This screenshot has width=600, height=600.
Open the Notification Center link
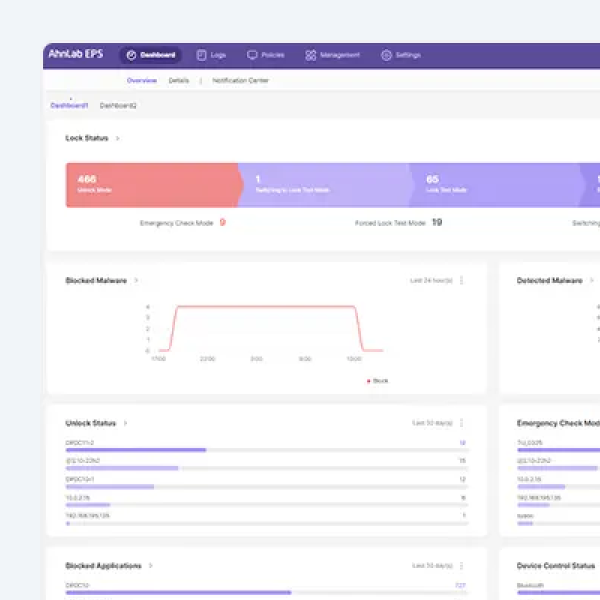(x=240, y=80)
